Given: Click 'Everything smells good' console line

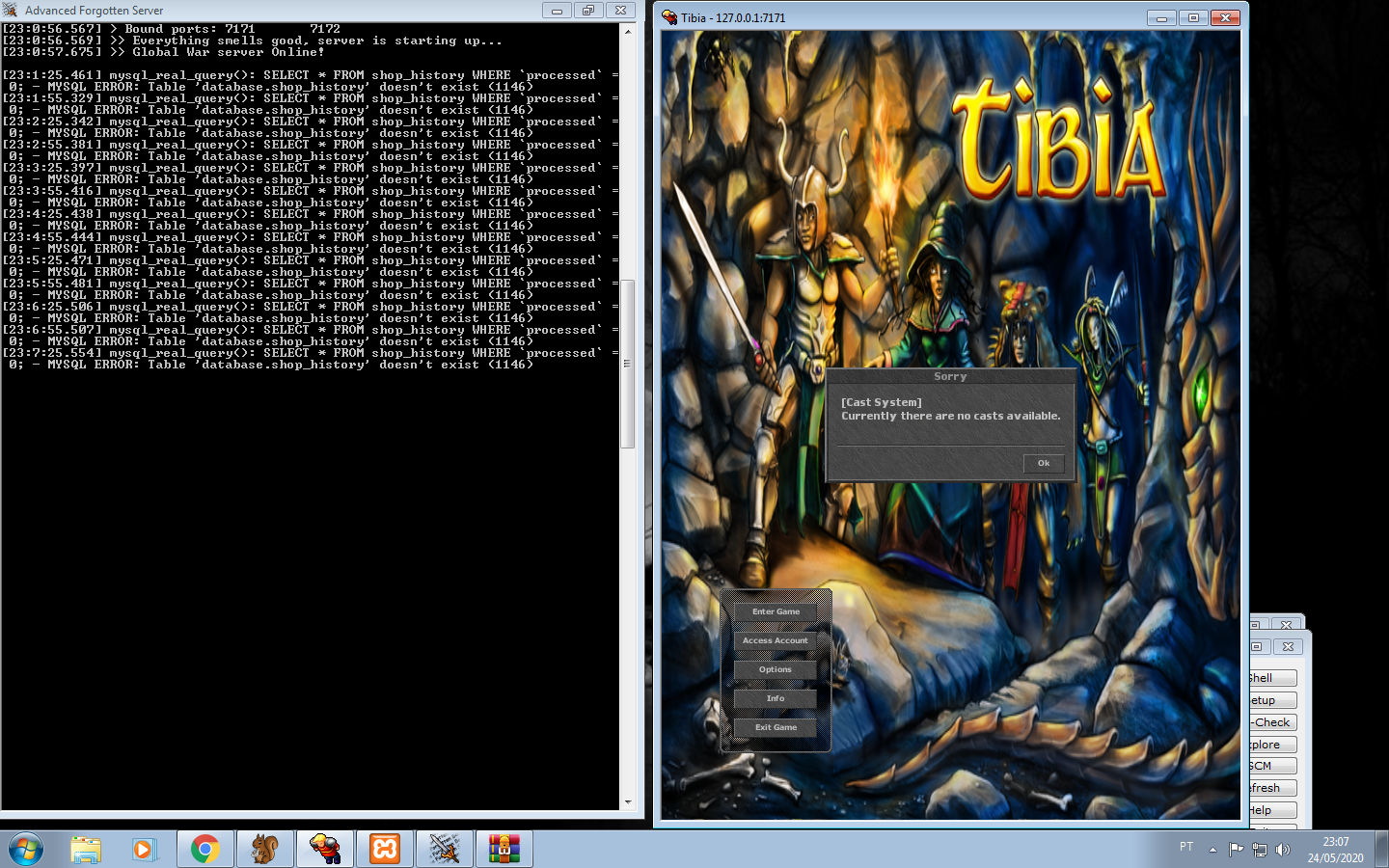Looking at the screenshot, I should point(252,41).
